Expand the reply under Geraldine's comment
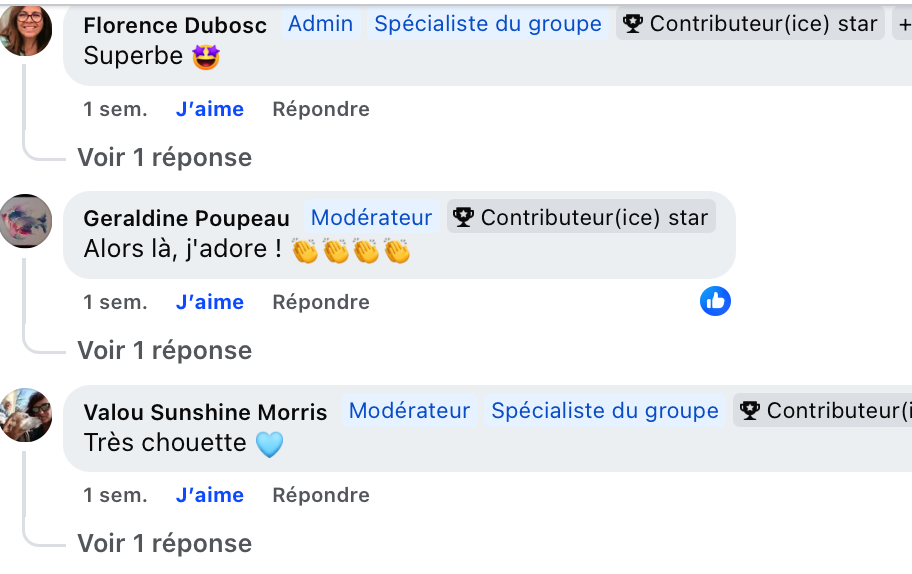Image resolution: width=912 pixels, height=574 pixels. point(165,350)
